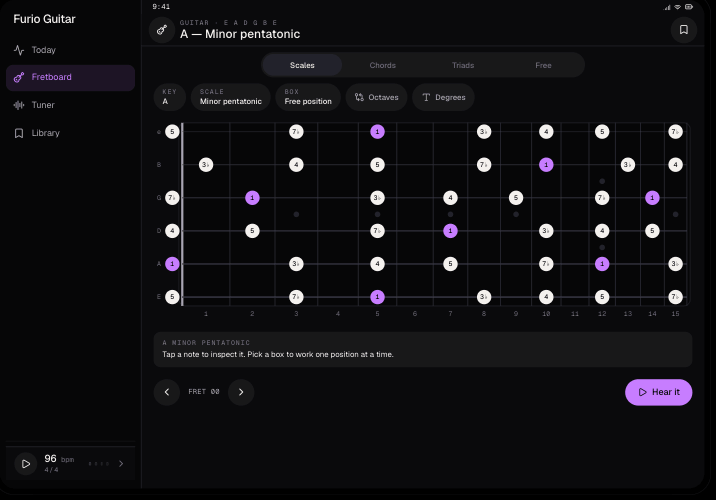
Task: Tap note 5 on D string fret 2
Action: pos(252,231)
